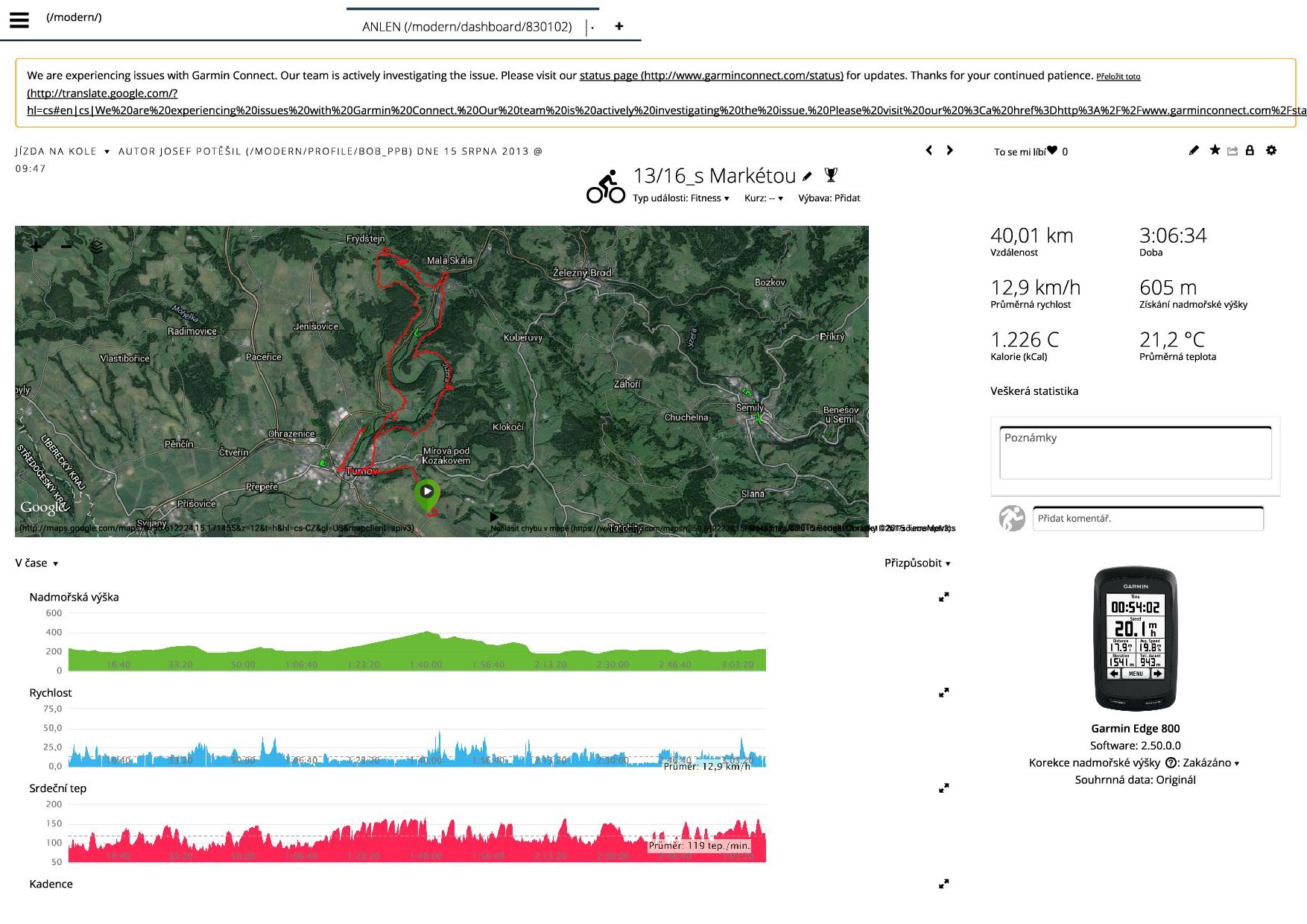Zoom out on the map
This screenshot has height=924, width=1307.
[x=66, y=246]
